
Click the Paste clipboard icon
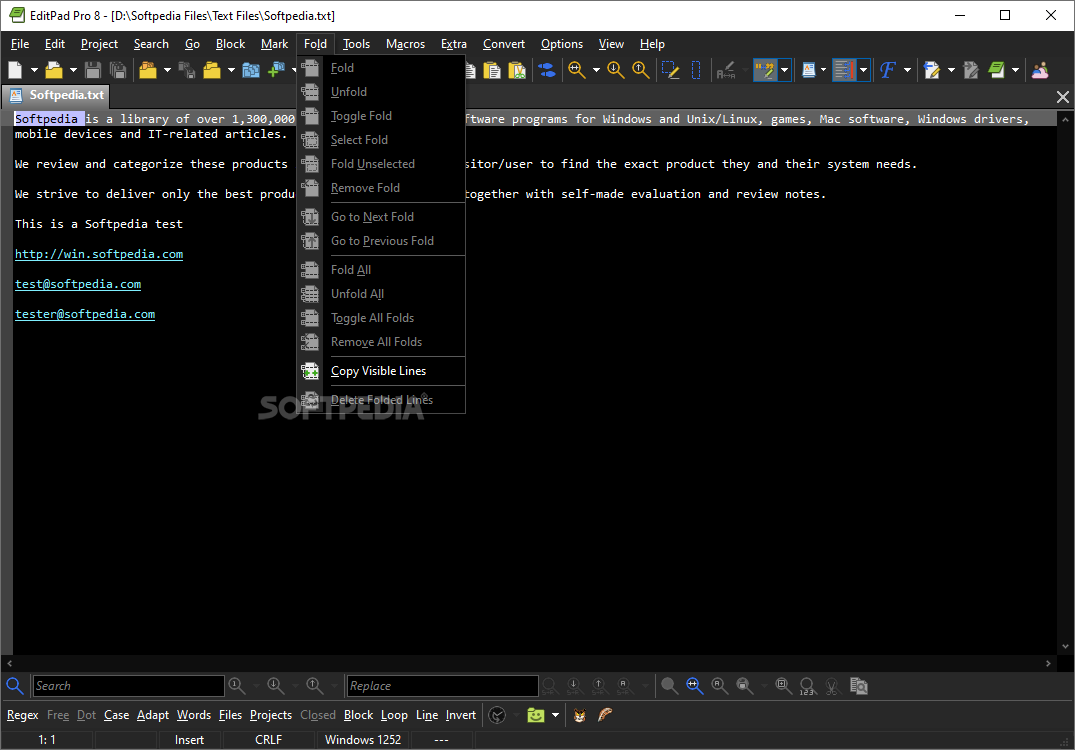pos(492,70)
